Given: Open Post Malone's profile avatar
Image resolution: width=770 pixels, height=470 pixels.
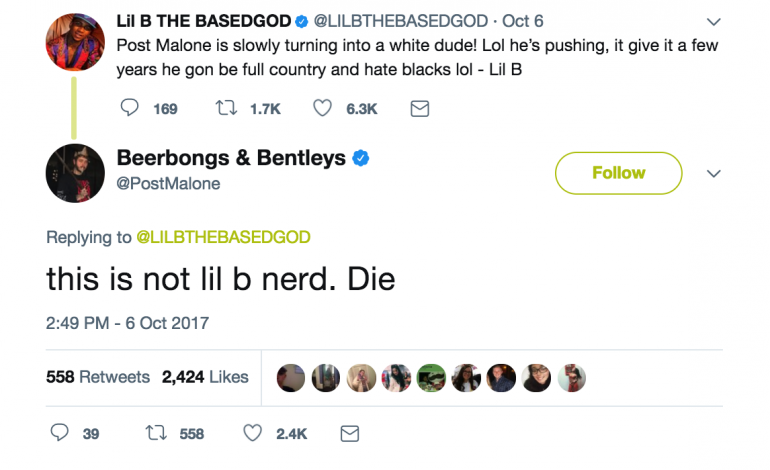Looking at the screenshot, I should 75,172.
